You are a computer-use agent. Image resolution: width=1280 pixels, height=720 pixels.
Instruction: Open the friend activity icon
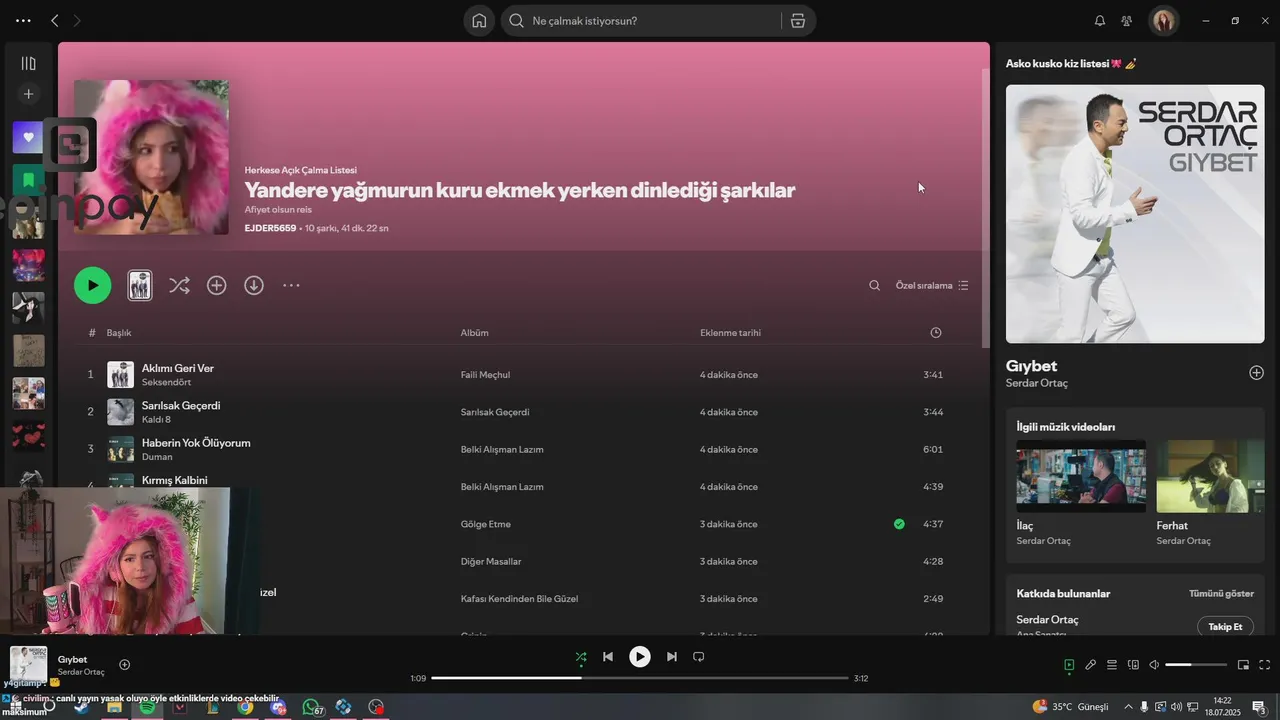click(x=1127, y=20)
